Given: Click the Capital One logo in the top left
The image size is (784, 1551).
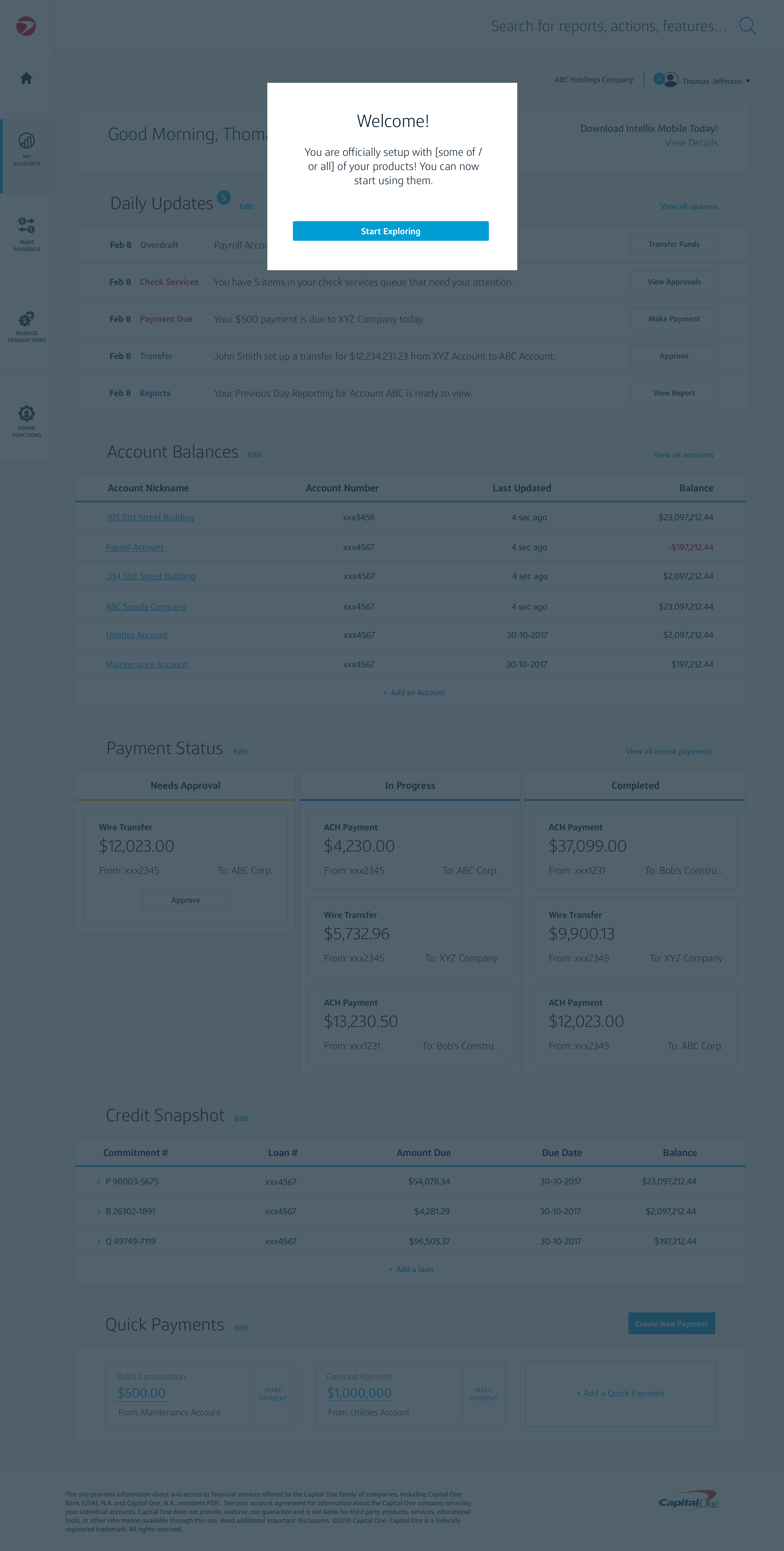Looking at the screenshot, I should click(26, 26).
